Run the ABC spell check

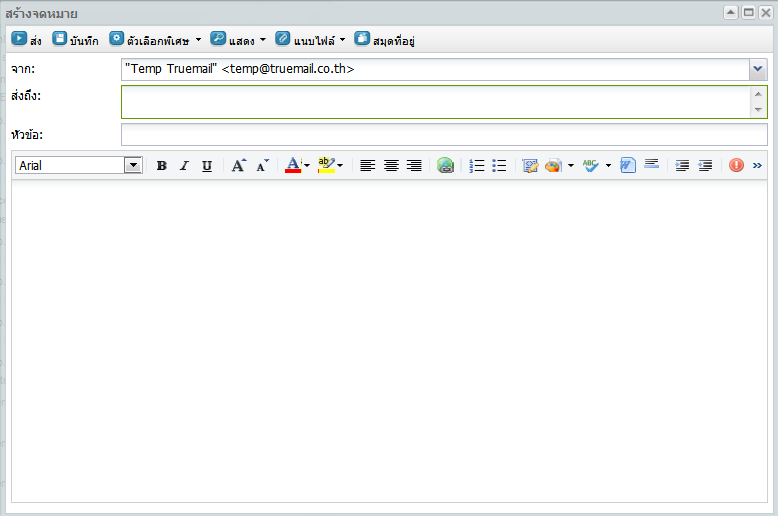coord(590,166)
